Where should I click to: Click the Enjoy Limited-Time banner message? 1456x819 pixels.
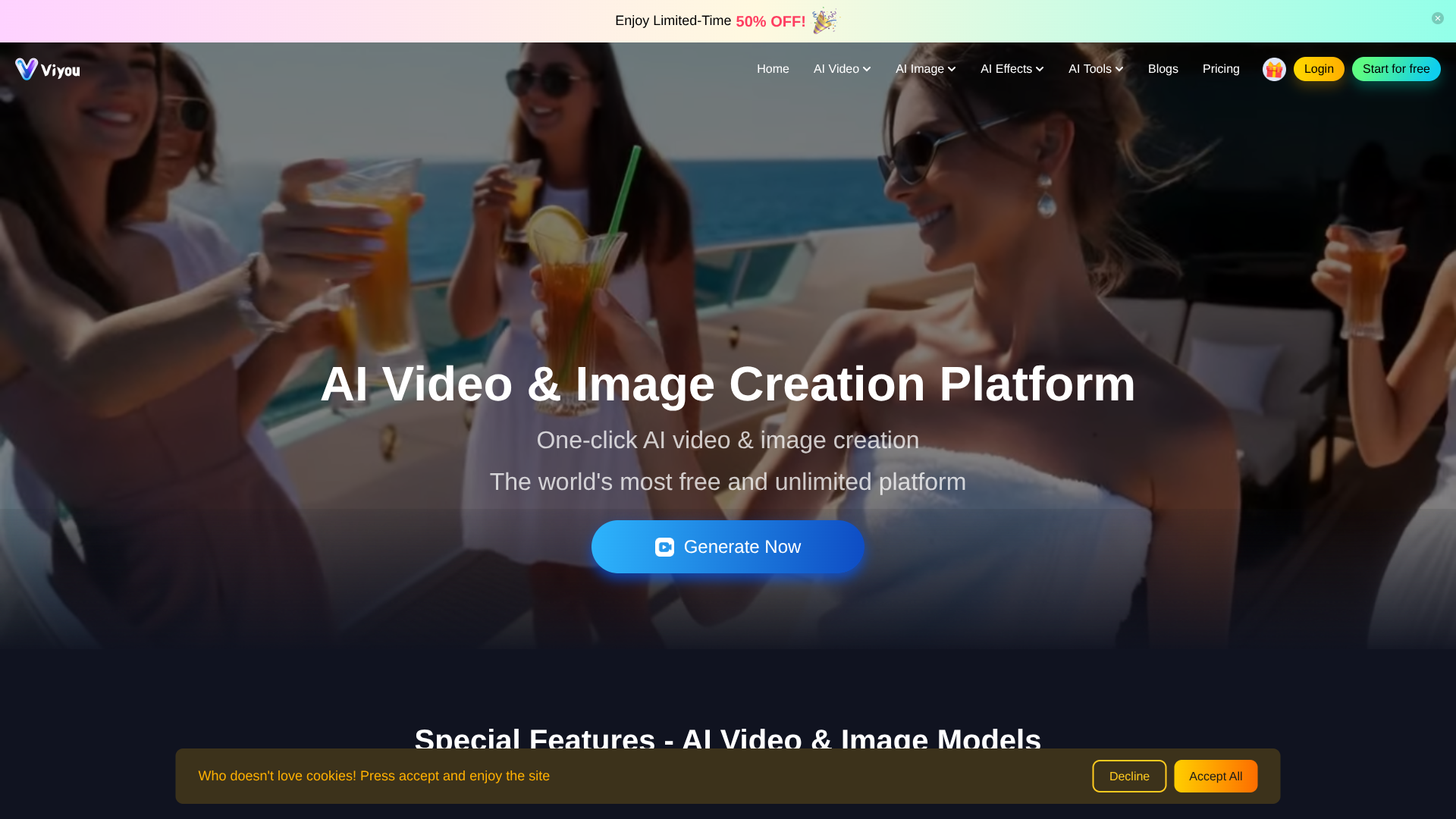click(672, 20)
